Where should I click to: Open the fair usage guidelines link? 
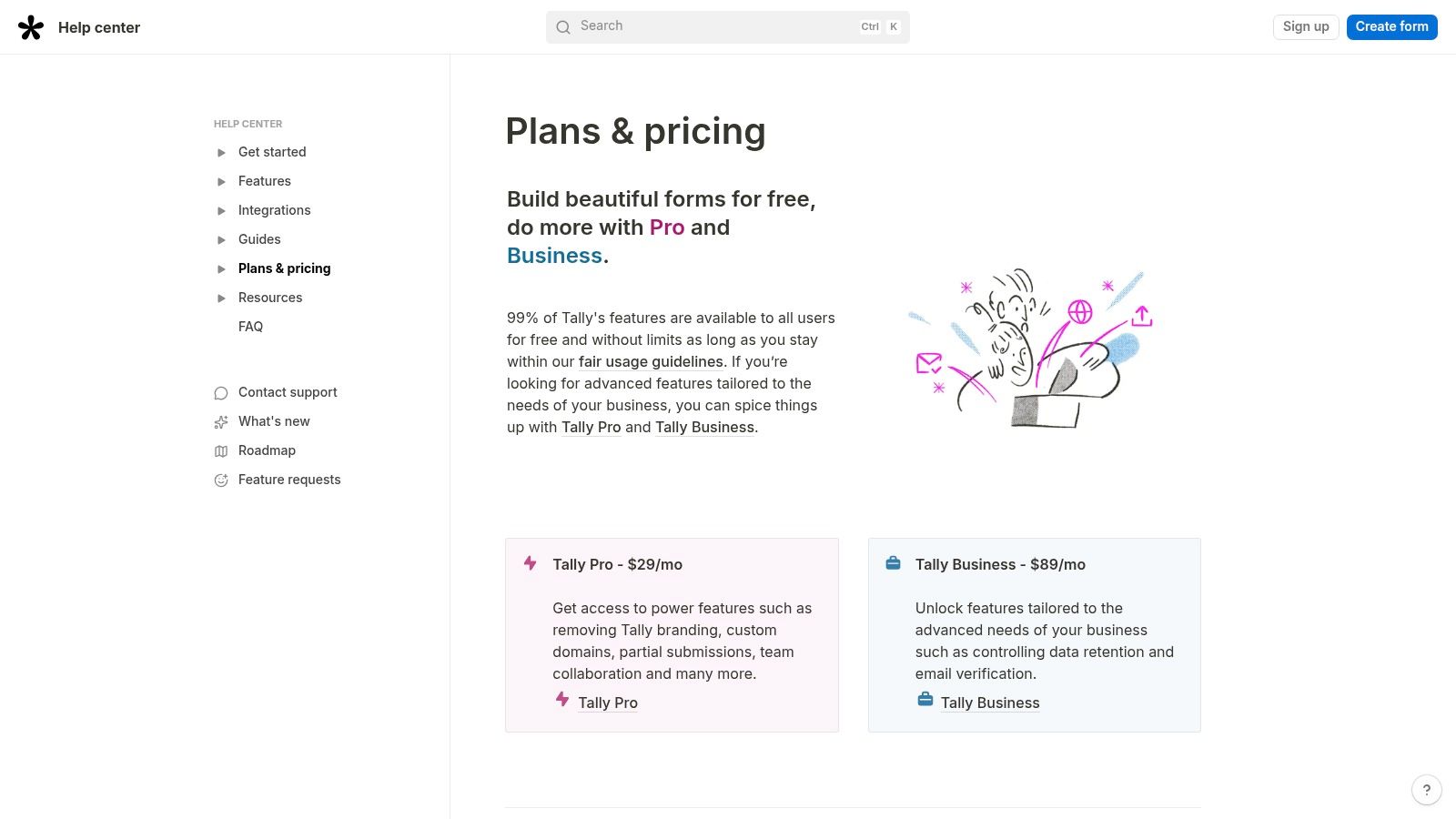(651, 361)
